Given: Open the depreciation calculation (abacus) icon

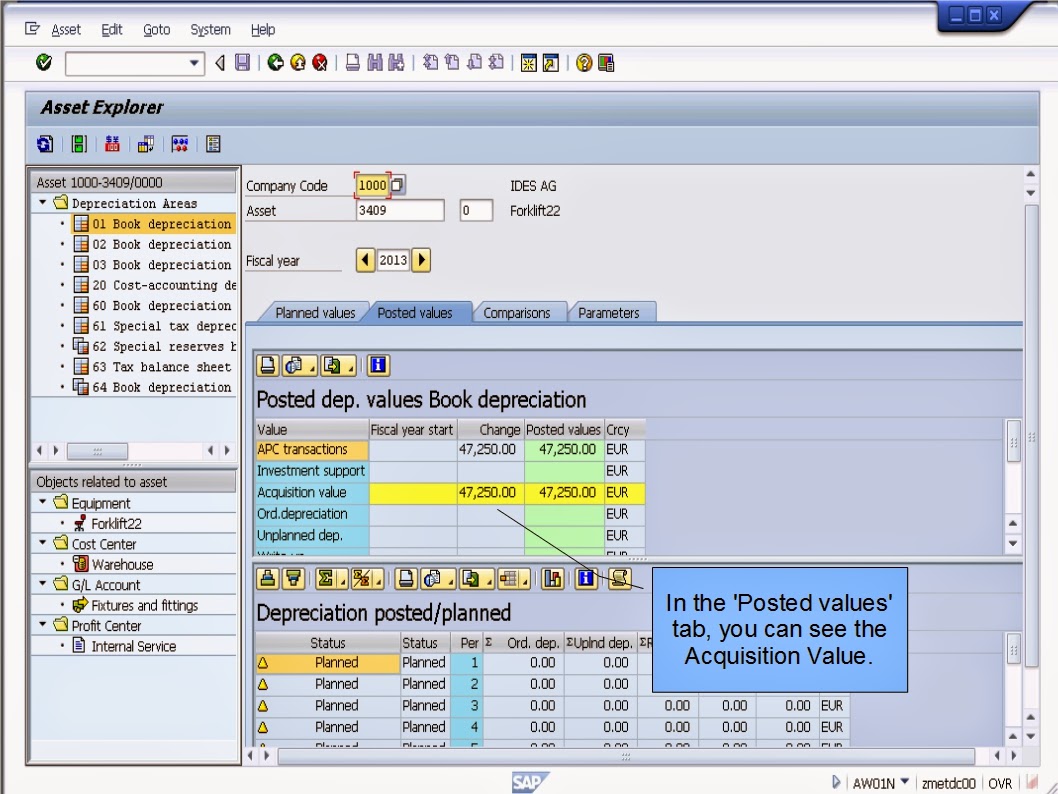Looking at the screenshot, I should tap(178, 143).
